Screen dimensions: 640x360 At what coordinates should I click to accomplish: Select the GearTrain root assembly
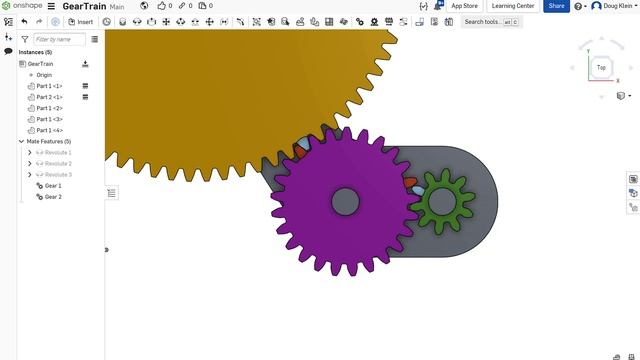pyautogui.click(x=40, y=64)
